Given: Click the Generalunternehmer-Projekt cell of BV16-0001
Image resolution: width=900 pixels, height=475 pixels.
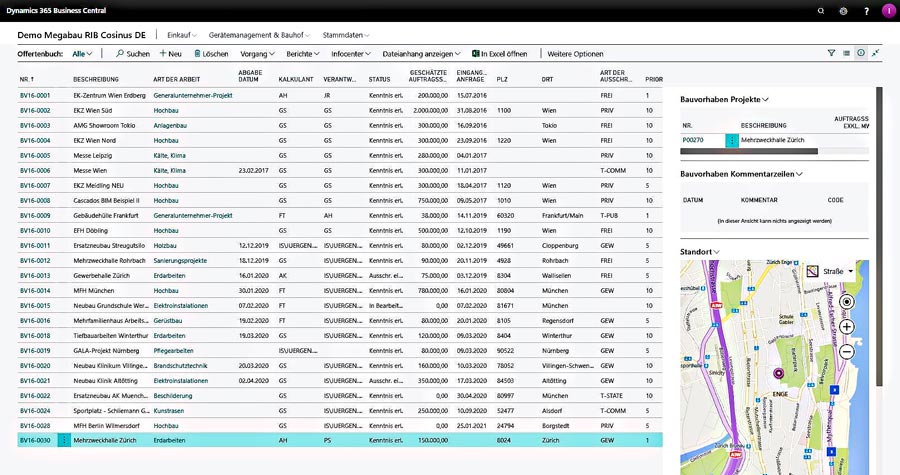Looking at the screenshot, I should tap(193, 95).
